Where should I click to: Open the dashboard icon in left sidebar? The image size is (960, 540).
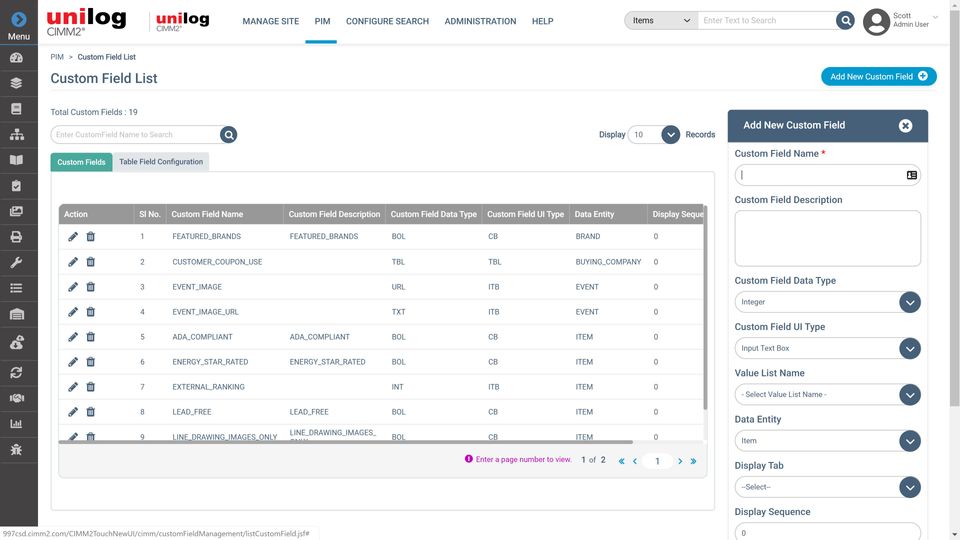click(17, 58)
